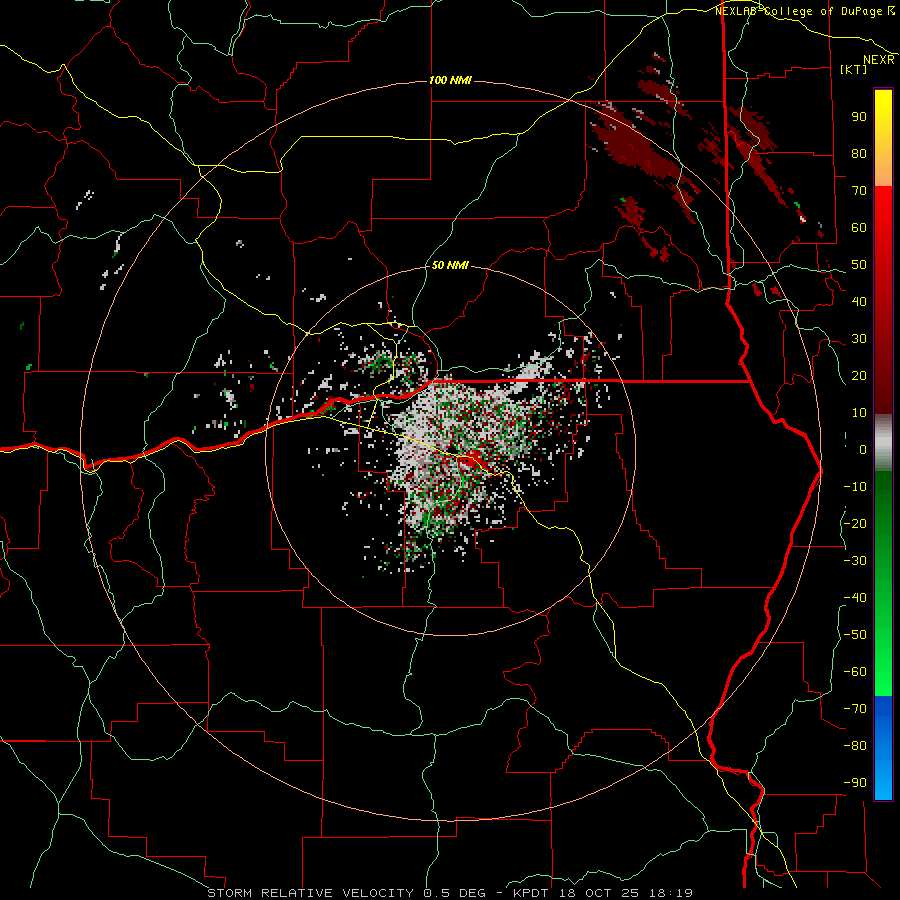Pick the blue band of the velocity scale

pyautogui.click(x=883, y=748)
